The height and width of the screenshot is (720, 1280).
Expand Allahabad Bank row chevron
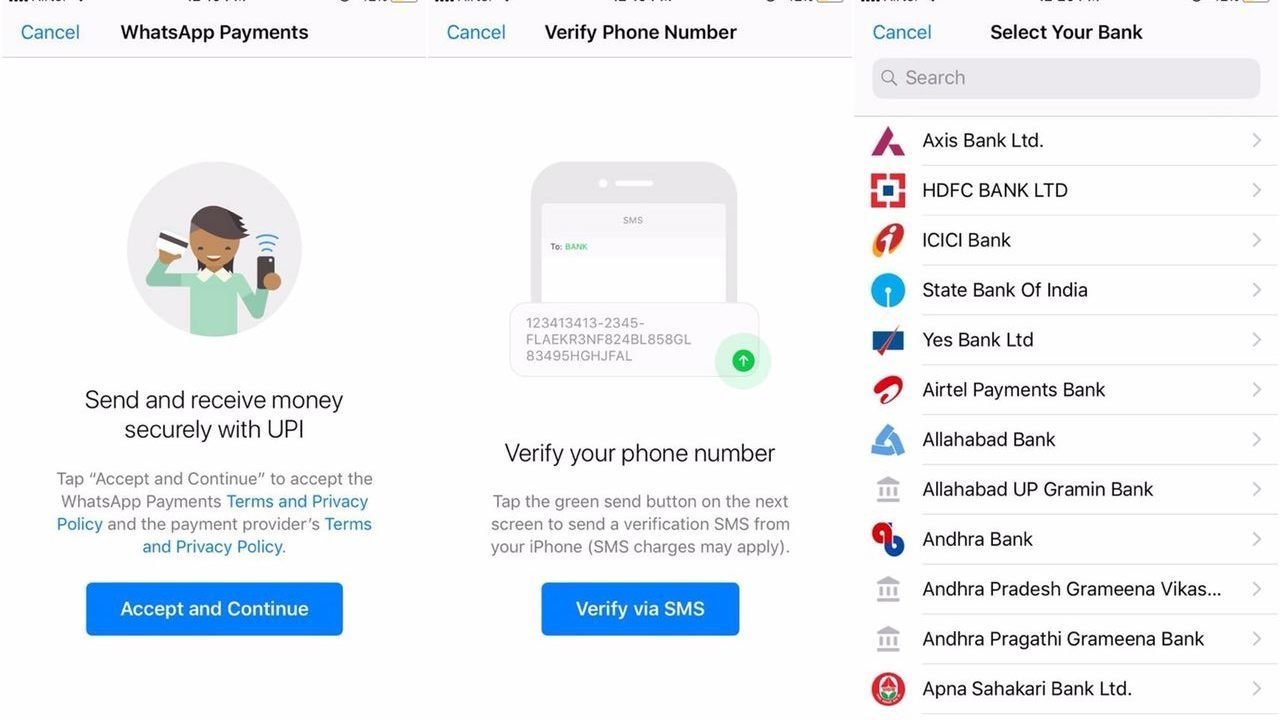pos(1257,439)
